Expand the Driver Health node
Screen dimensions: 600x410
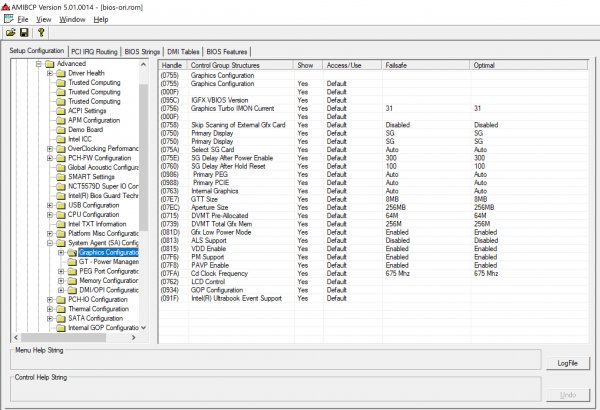pyautogui.click(x=50, y=73)
